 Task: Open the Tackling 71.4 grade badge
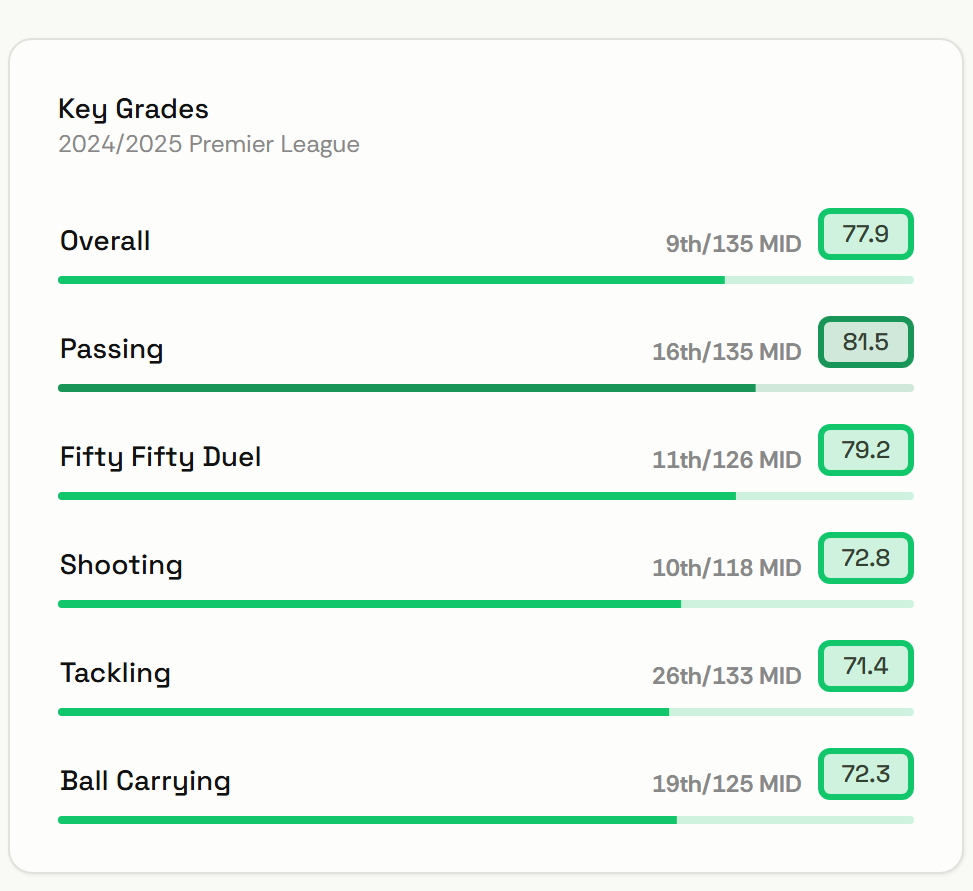(x=866, y=666)
